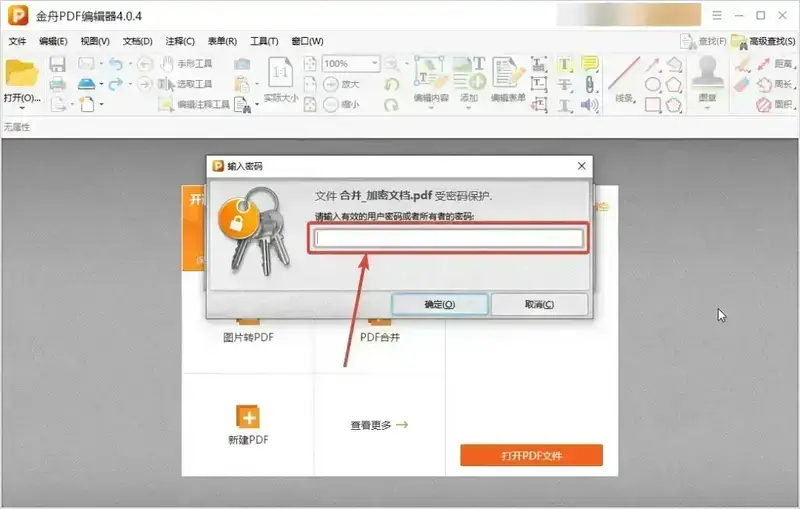Expand the arrow below Stamp (图章)
Image resolution: width=800 pixels, height=509 pixels.
pos(707,108)
